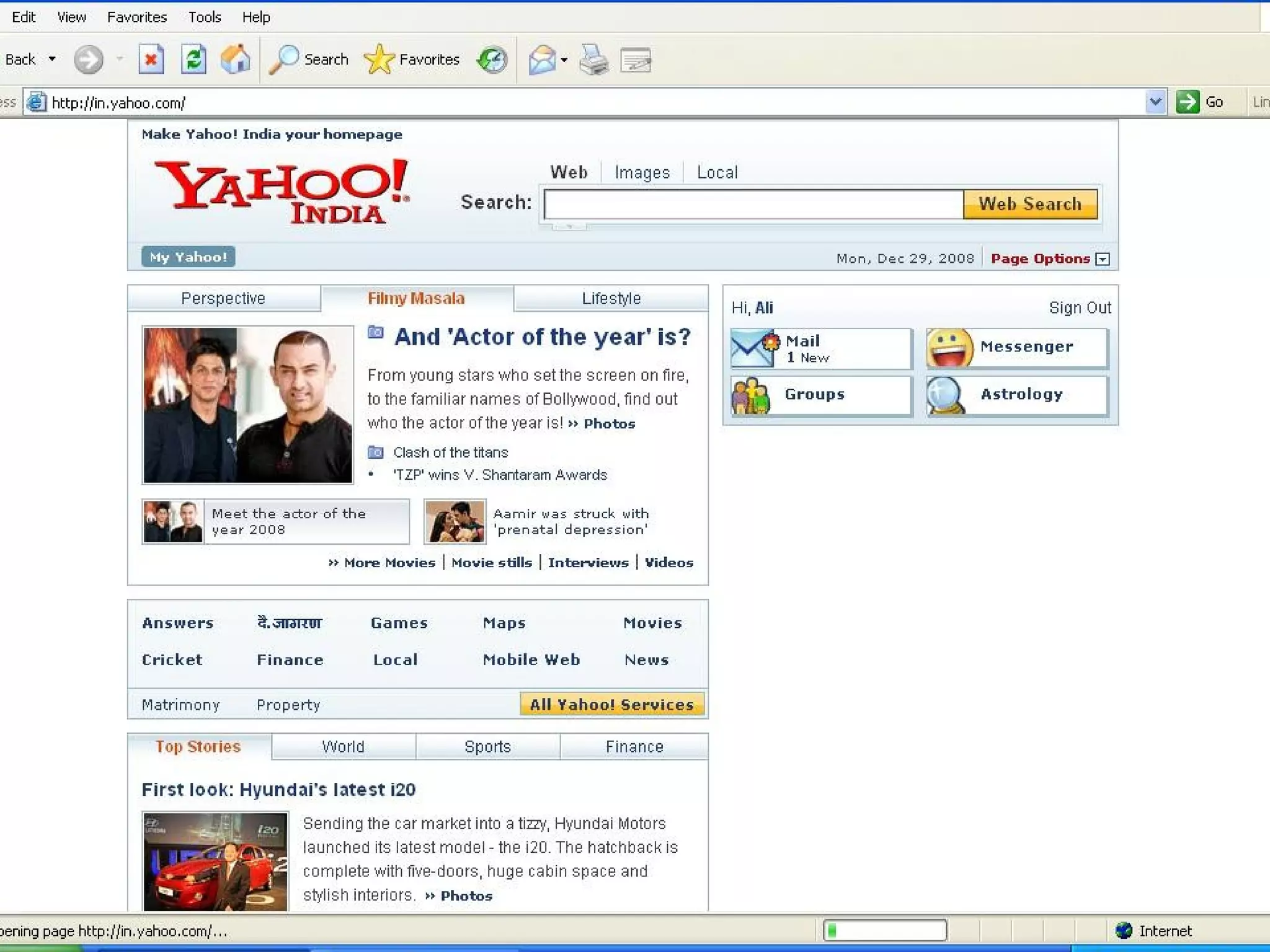The width and height of the screenshot is (1270, 952).
Task: Open Yahoo Messenger smiley icon
Action: [x=949, y=348]
